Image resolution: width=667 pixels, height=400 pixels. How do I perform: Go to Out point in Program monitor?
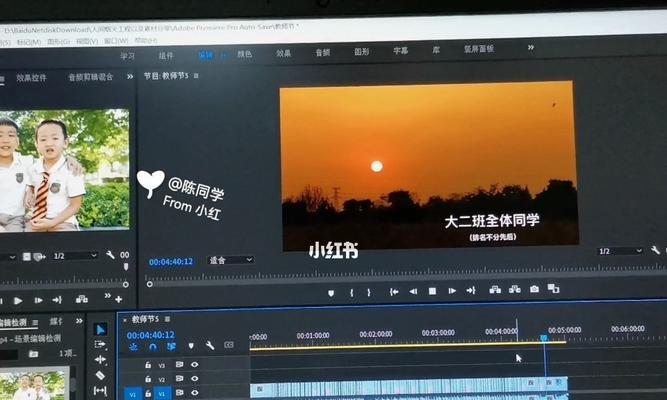[471, 291]
